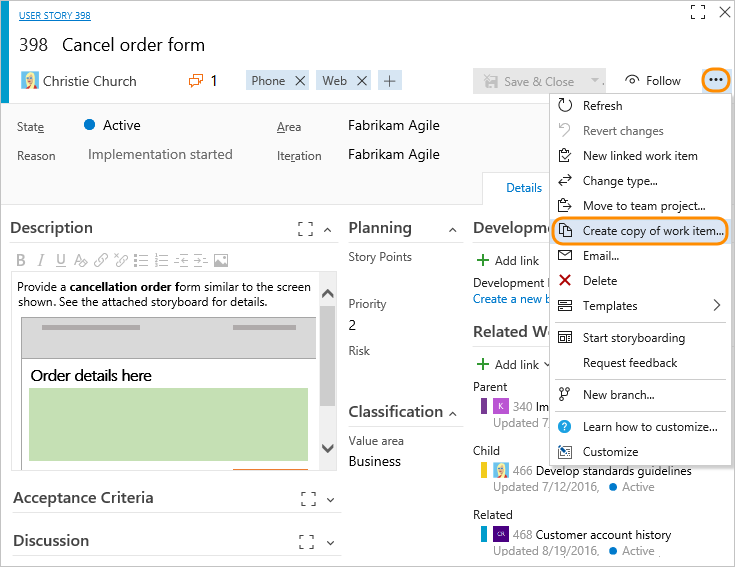
Task: Open the USER STORY 398 link
Action: (x=55, y=15)
